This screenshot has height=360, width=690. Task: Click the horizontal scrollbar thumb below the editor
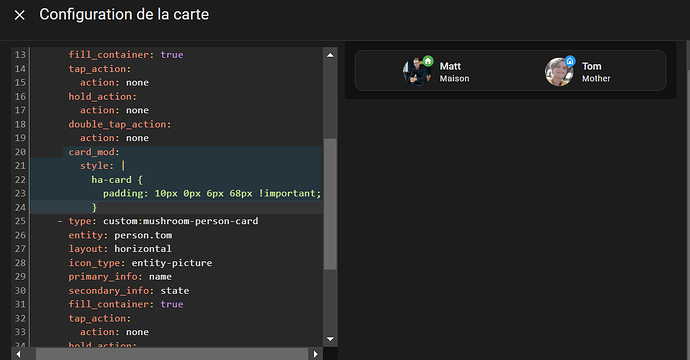(x=172, y=354)
